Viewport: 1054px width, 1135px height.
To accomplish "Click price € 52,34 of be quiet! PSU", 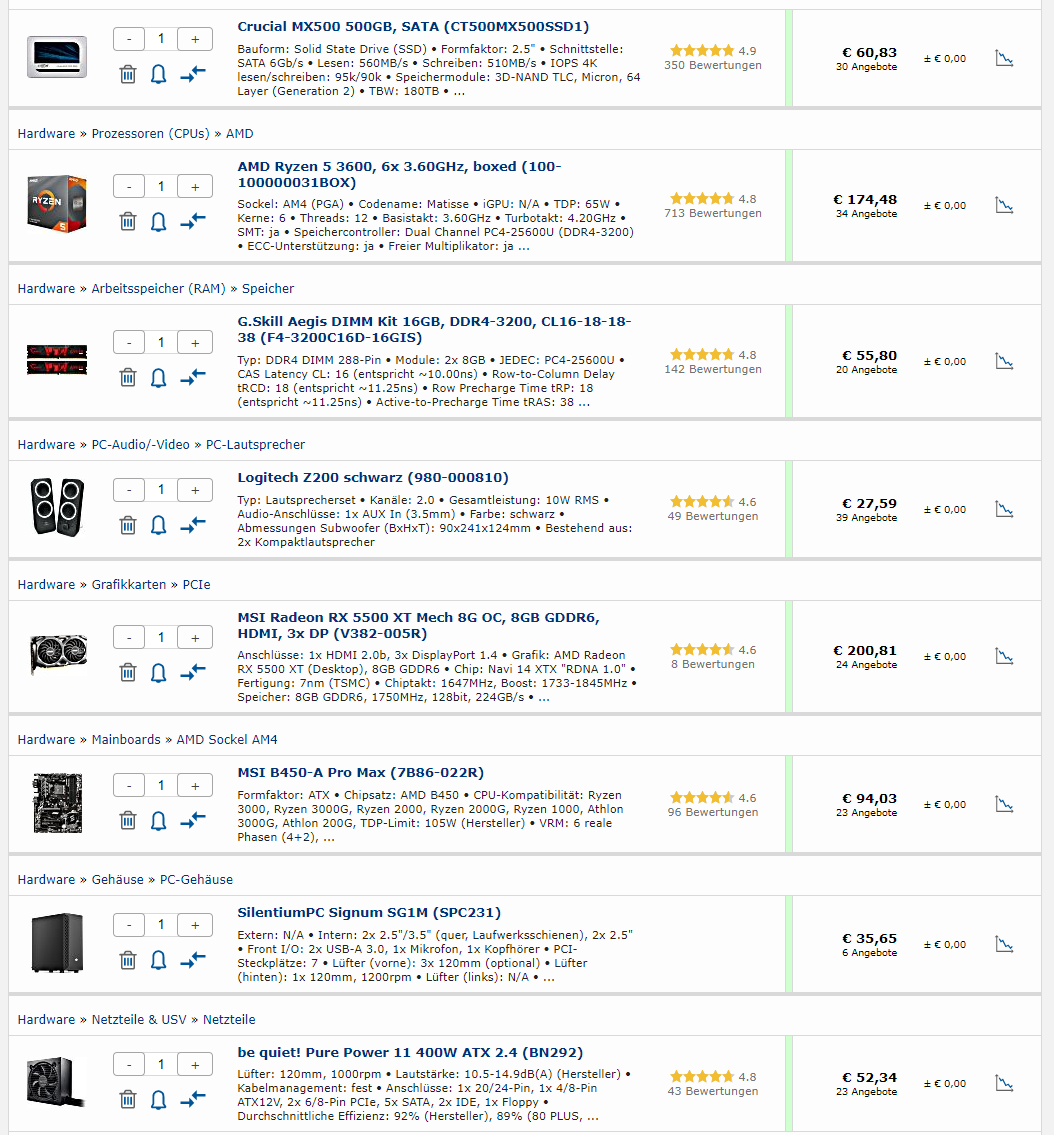I will [x=869, y=1078].
